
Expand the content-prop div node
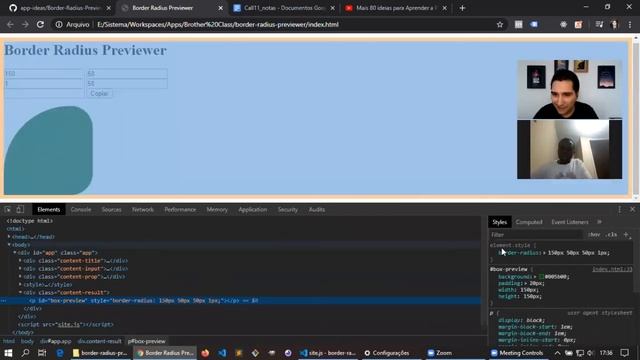pyautogui.click(x=20, y=276)
